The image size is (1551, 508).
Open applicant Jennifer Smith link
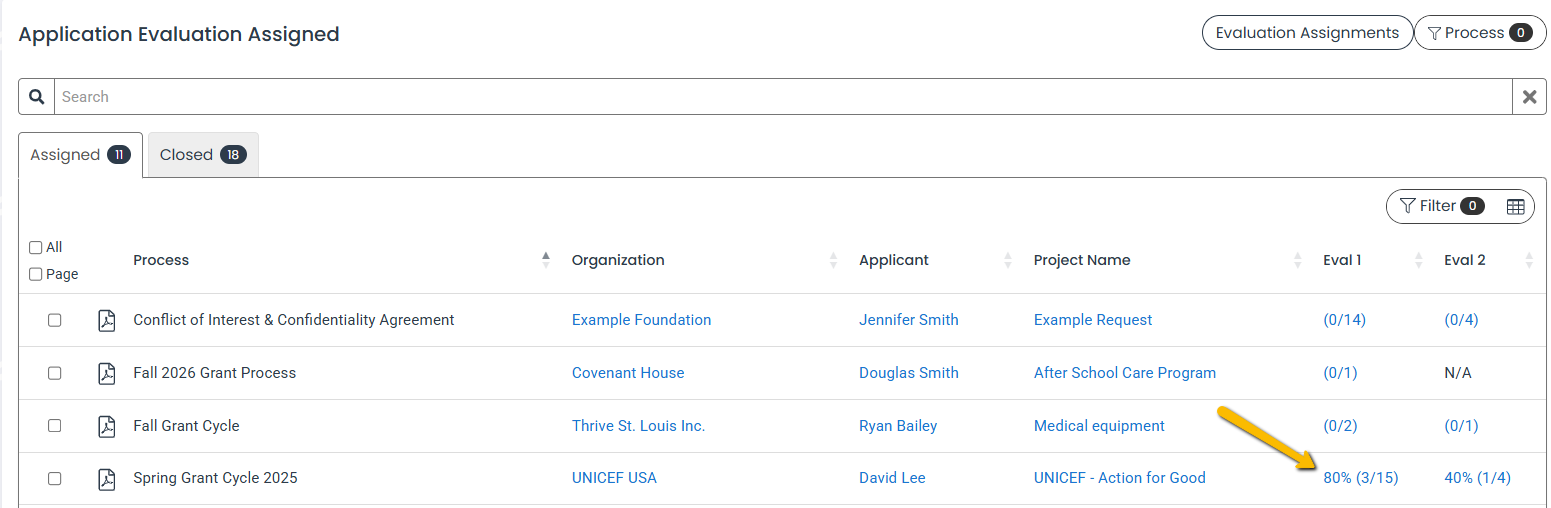(x=908, y=320)
